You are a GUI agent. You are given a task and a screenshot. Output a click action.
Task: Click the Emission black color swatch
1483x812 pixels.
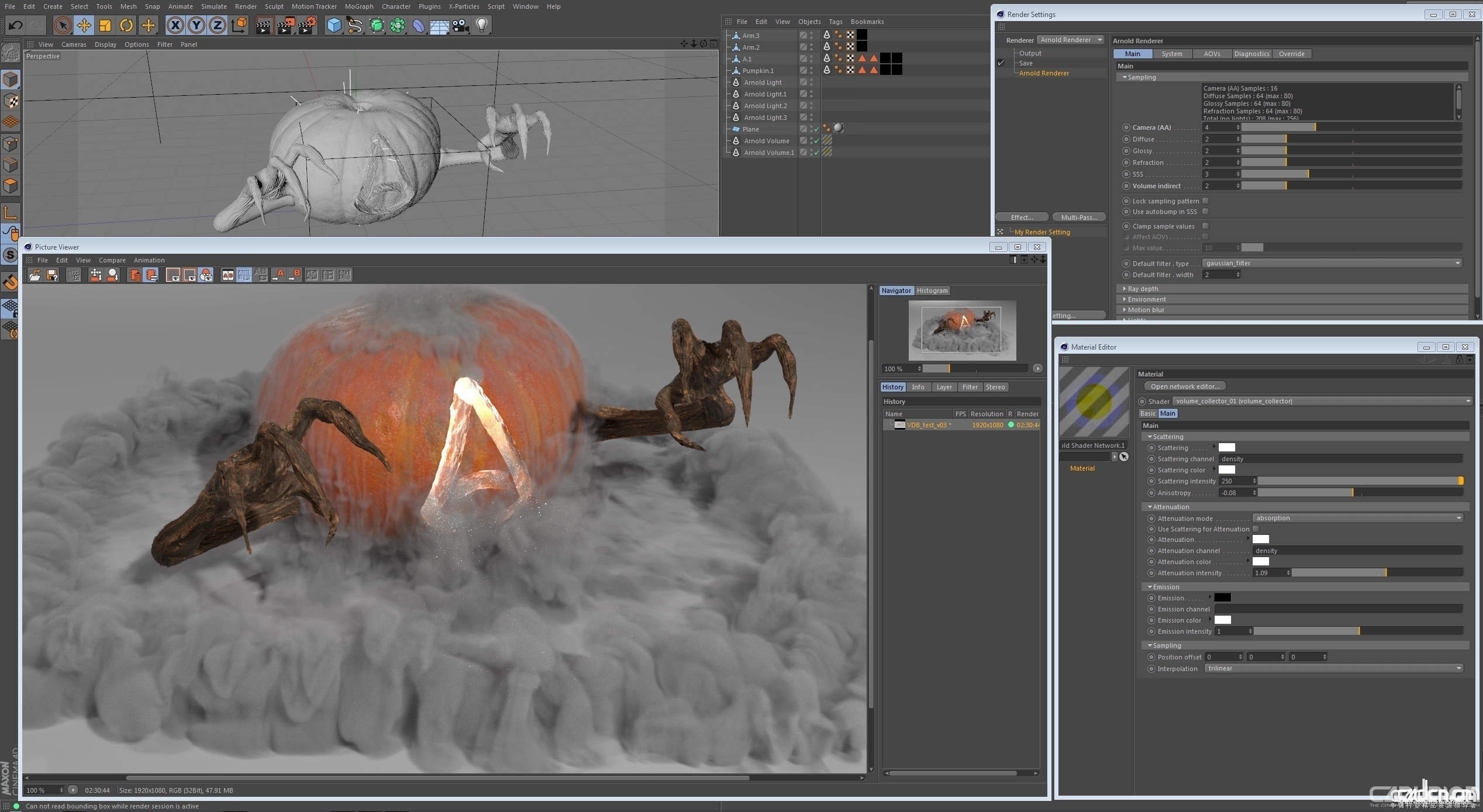point(1222,597)
